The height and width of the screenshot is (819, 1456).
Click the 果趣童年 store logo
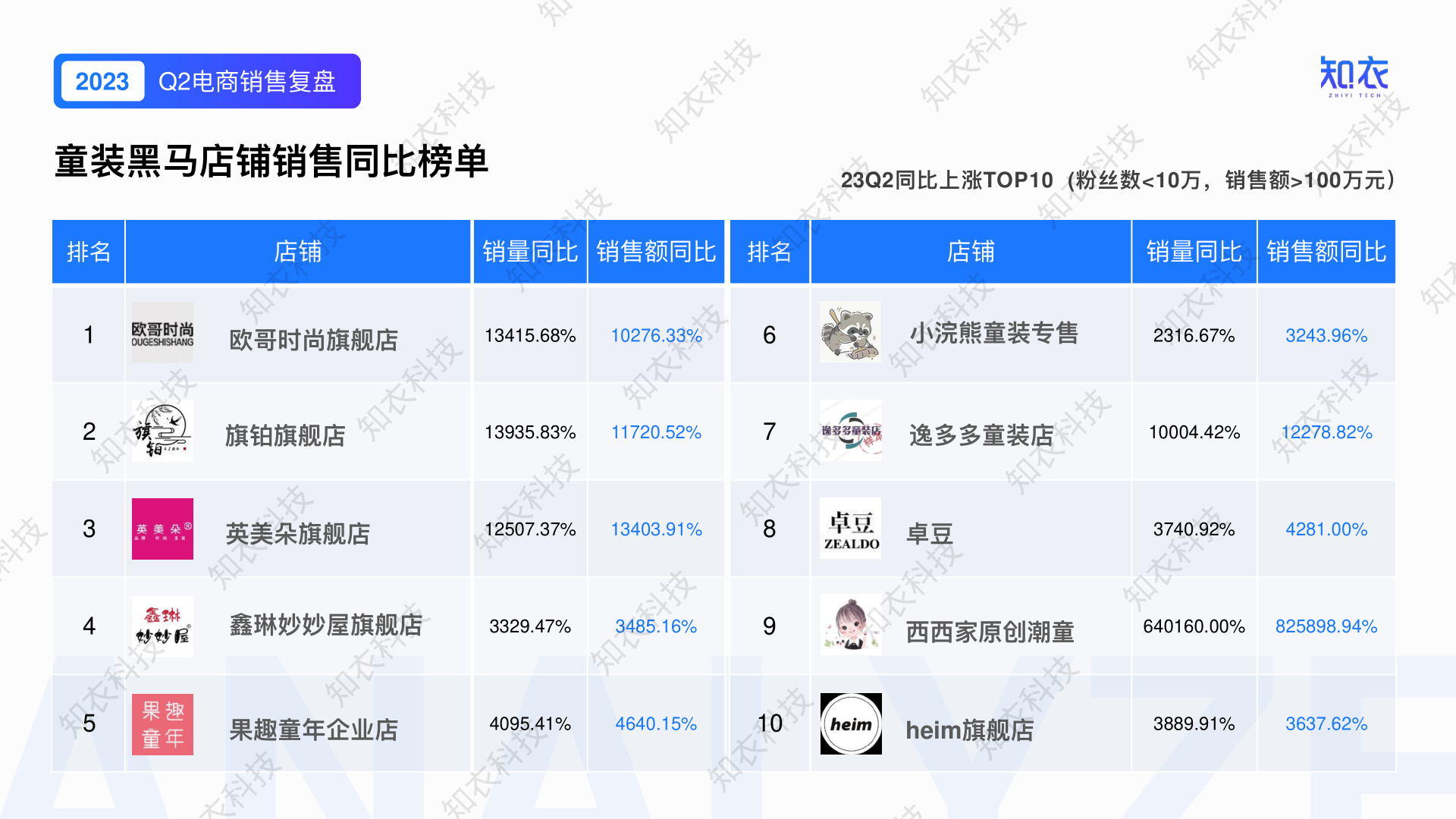(162, 723)
